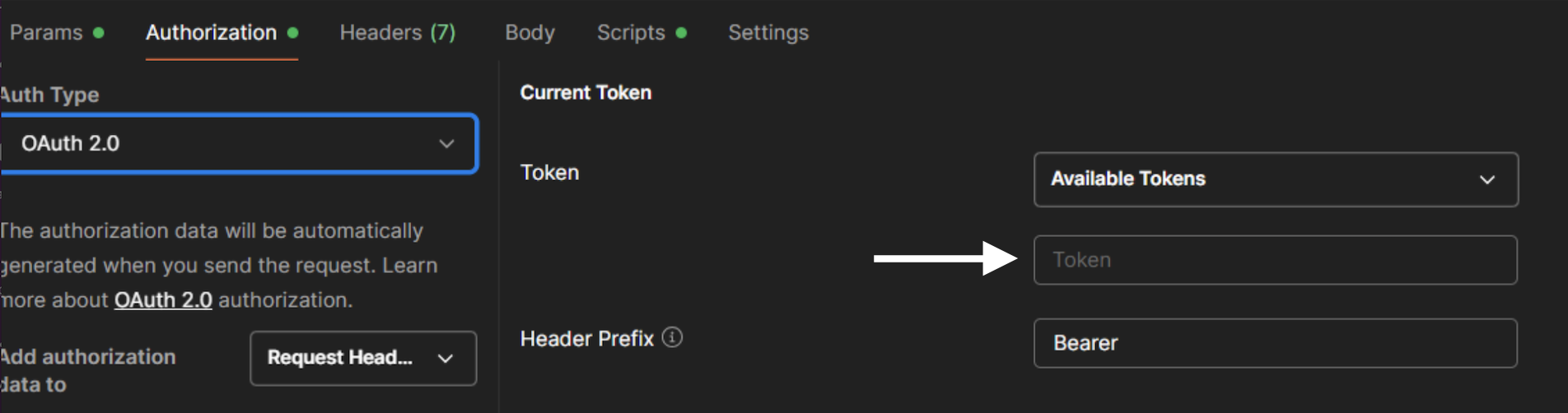The image size is (1568, 413).
Task: Click into the empty Token input field
Action: pos(1275,260)
